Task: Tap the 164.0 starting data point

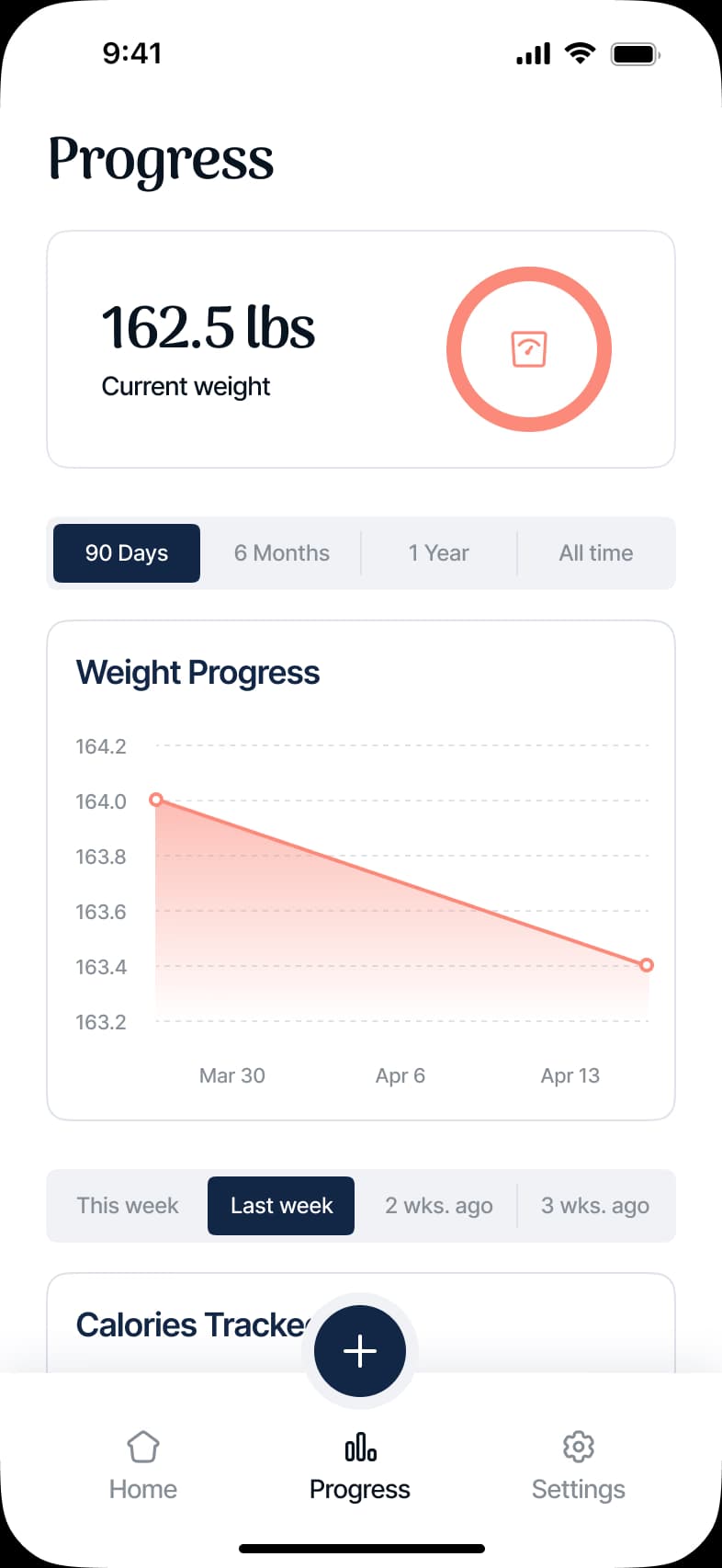Action: click(156, 800)
